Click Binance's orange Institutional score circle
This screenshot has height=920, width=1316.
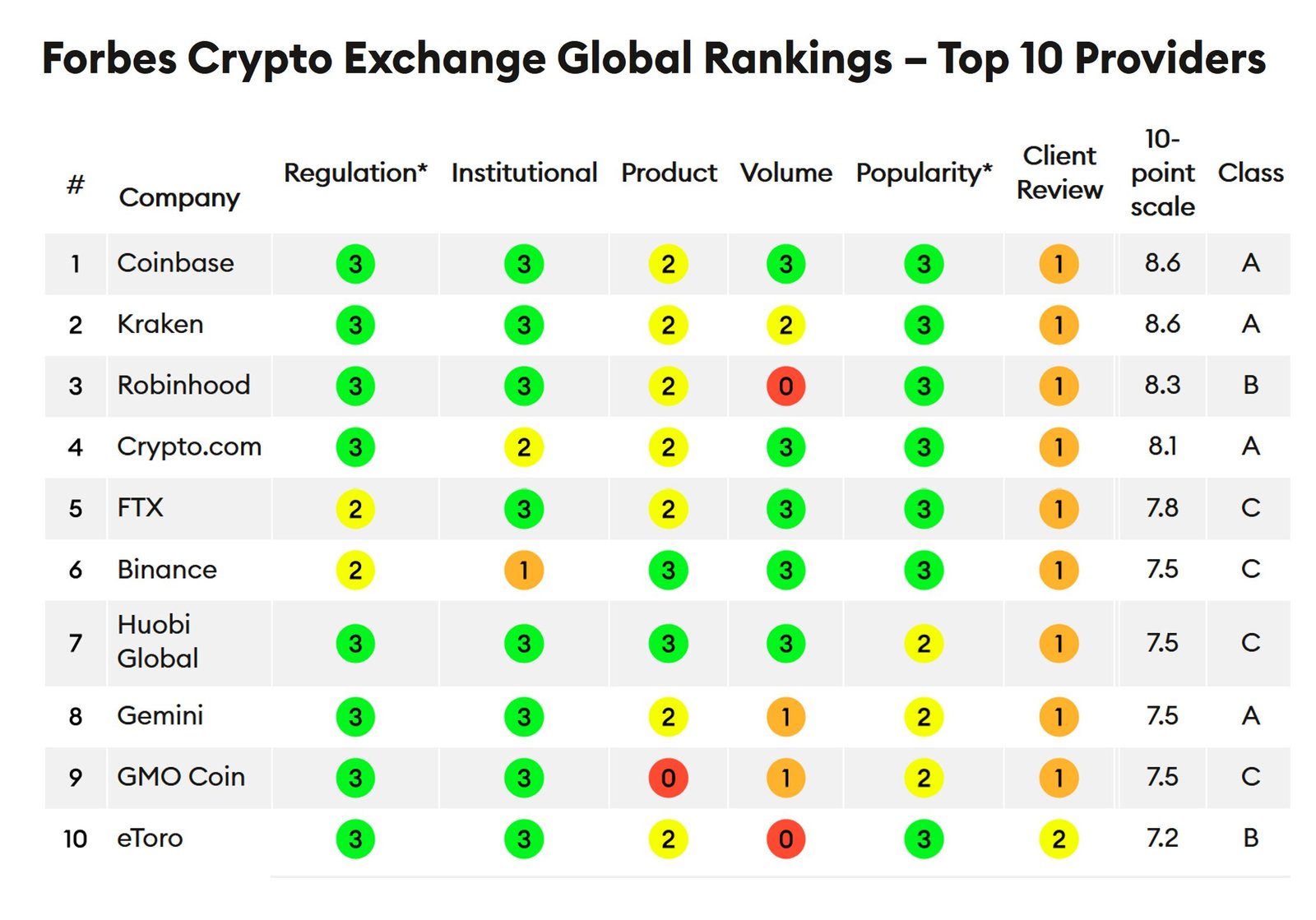(524, 571)
